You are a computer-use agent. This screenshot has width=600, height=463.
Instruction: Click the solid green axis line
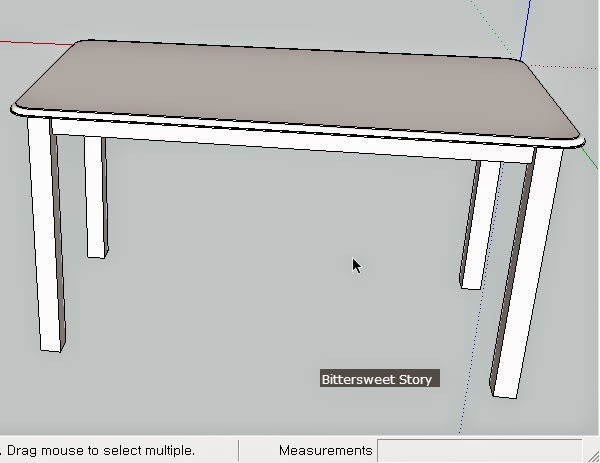(x=590, y=159)
